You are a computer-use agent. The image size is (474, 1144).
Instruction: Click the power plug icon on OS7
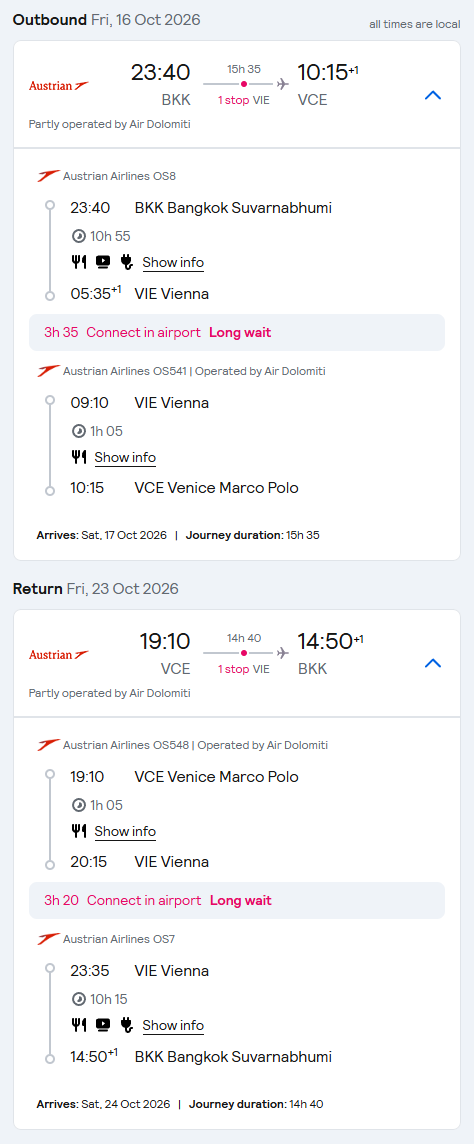(x=126, y=1025)
